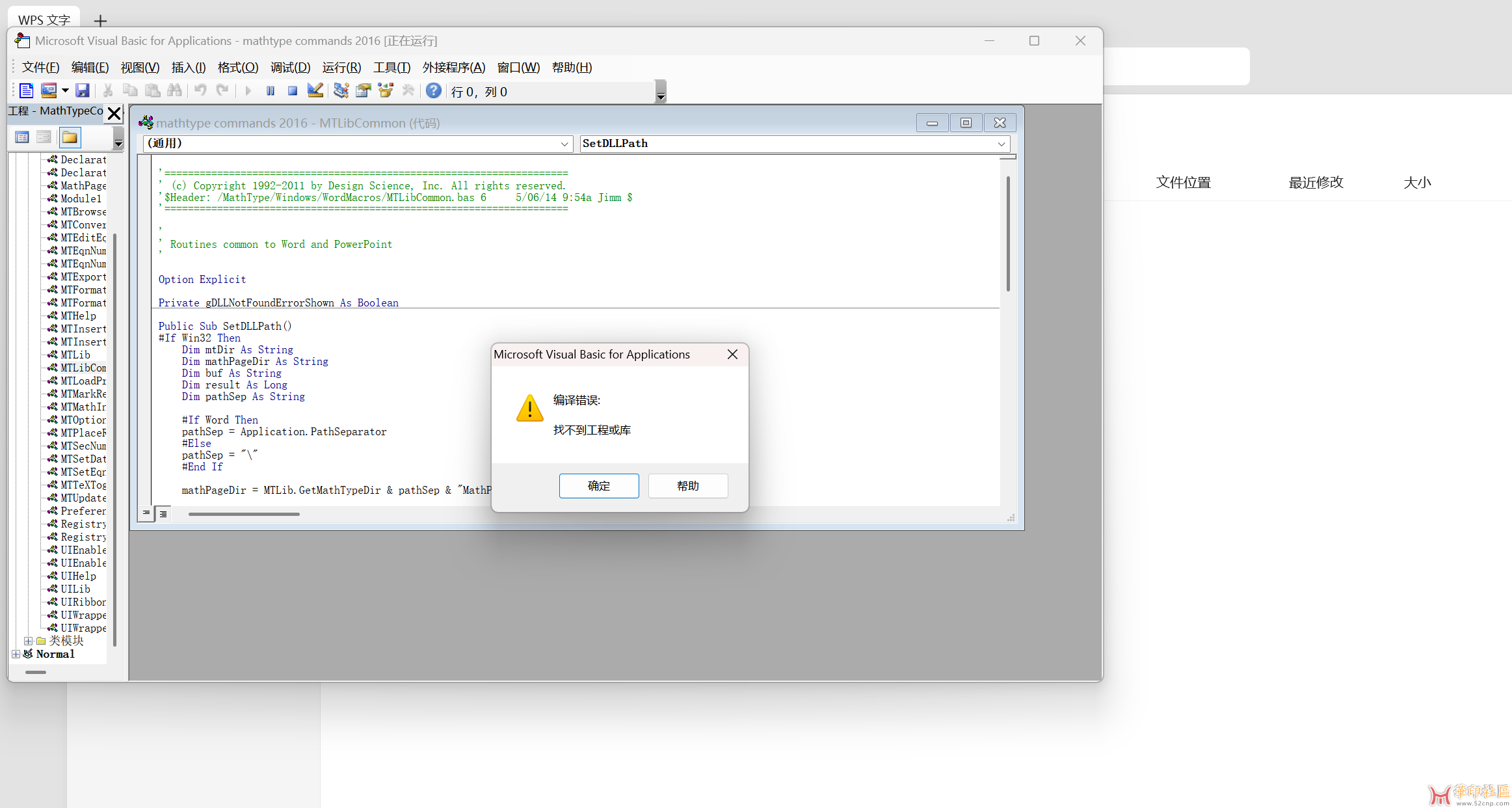This screenshot has width=1512, height=808.
Task: Open the 运行(R) menu
Action: coord(341,68)
